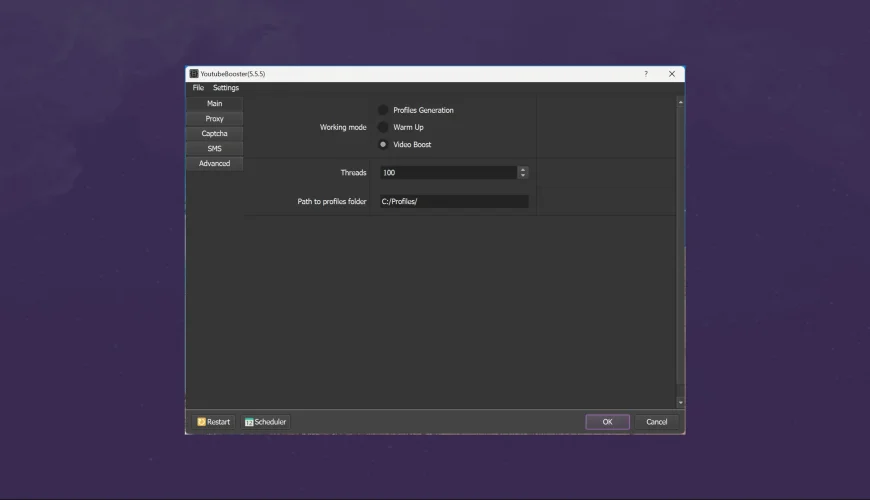Click the Path to profiles folder field
Viewport: 870px width, 500px height.
click(x=454, y=201)
